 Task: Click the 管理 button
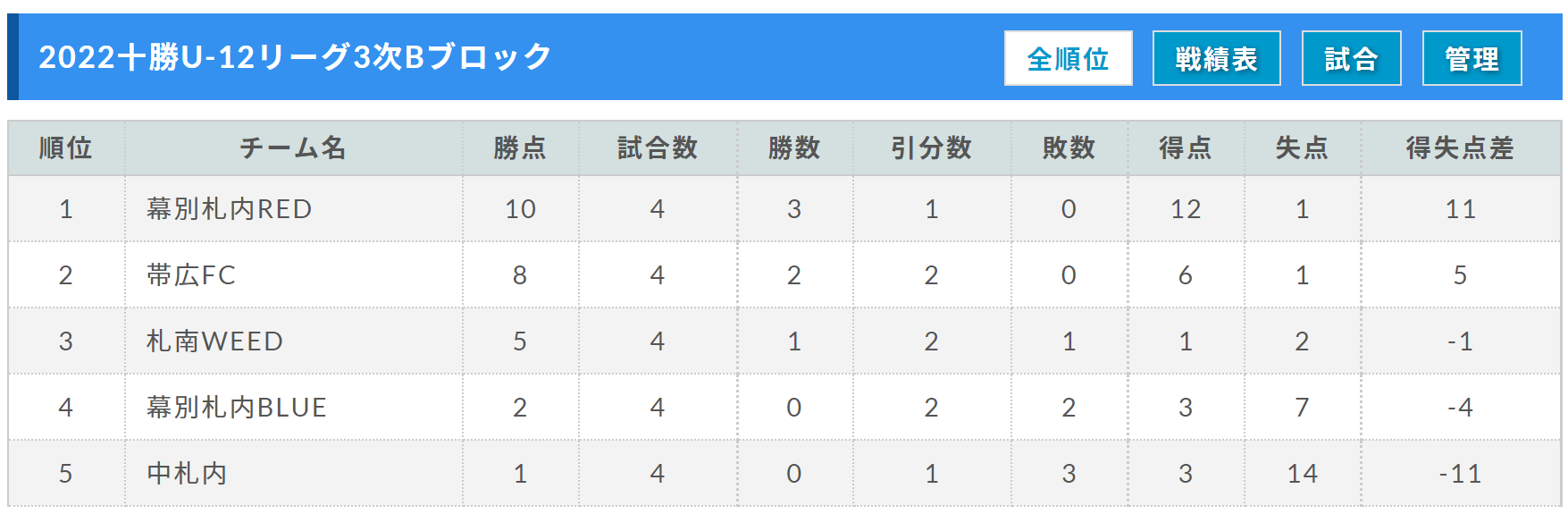point(1472,58)
